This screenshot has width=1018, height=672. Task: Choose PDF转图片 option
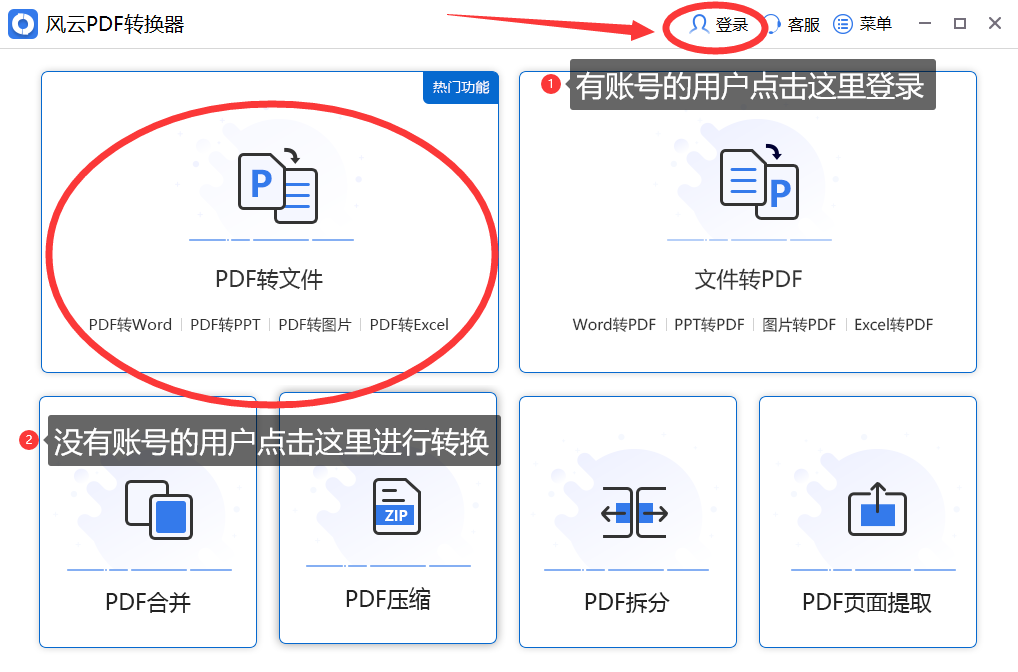[x=315, y=325]
